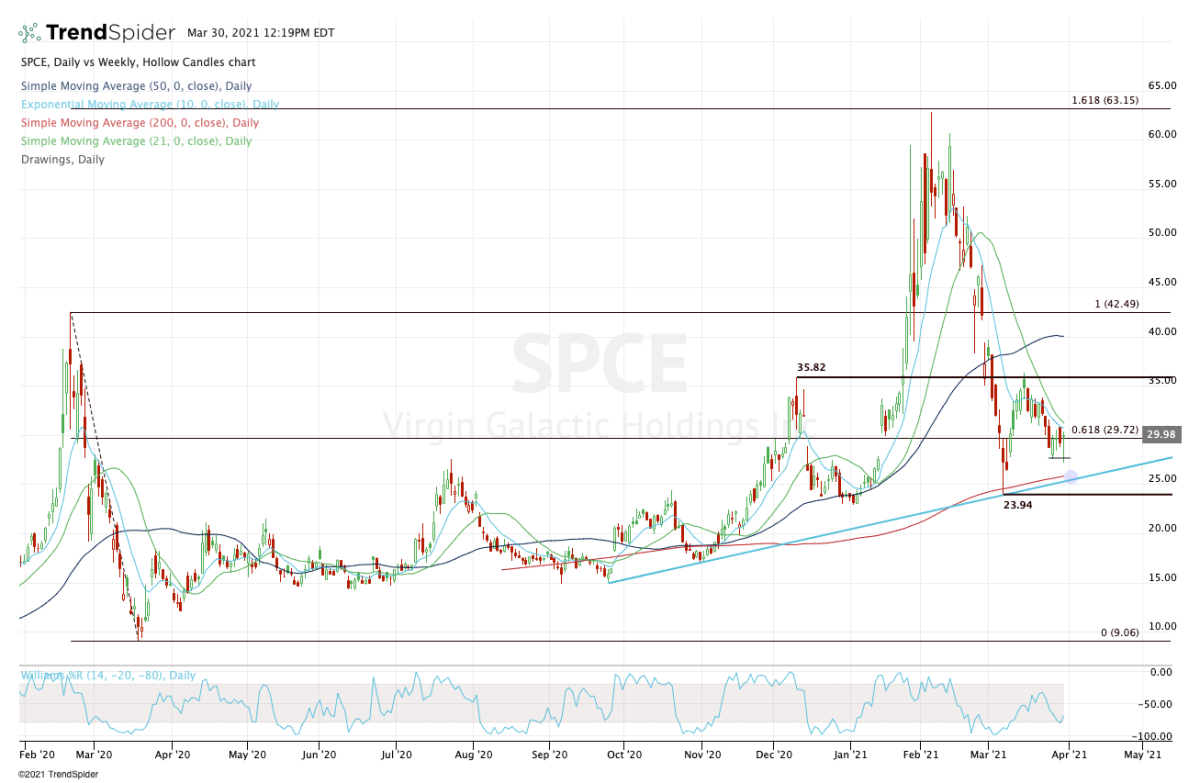Screen dimensions: 1200x783
Task: Click the 23.94 support price label
Action: [1017, 505]
